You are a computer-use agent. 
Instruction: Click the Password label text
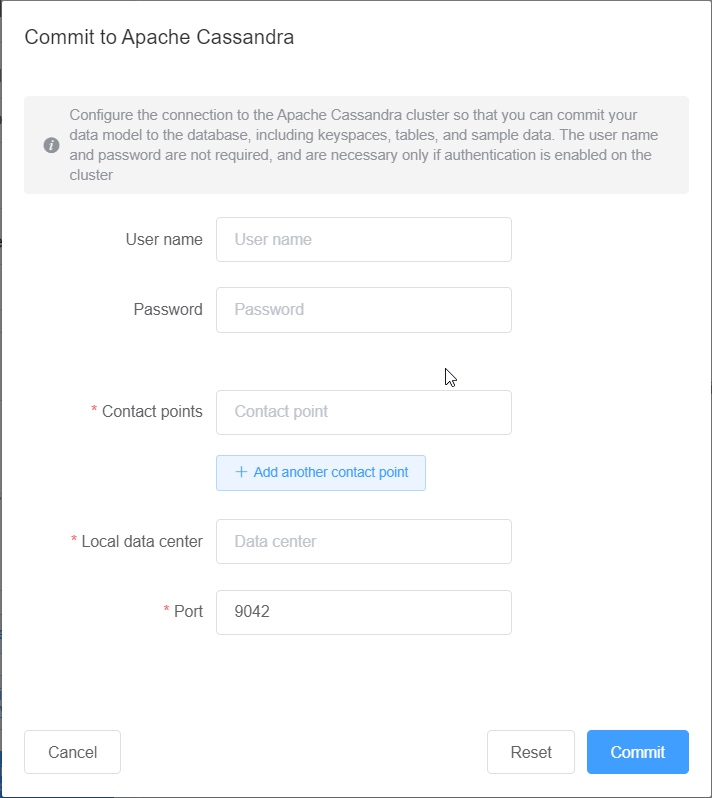pos(168,310)
